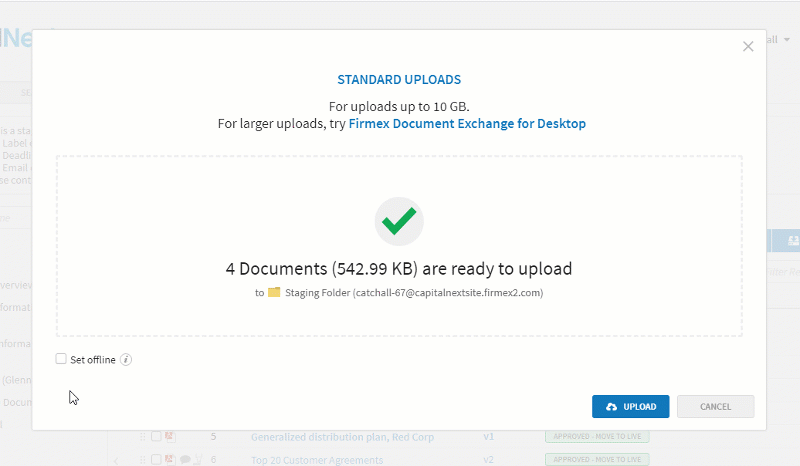Close the upload dialog with the X
The width and height of the screenshot is (800, 466).
748,46
